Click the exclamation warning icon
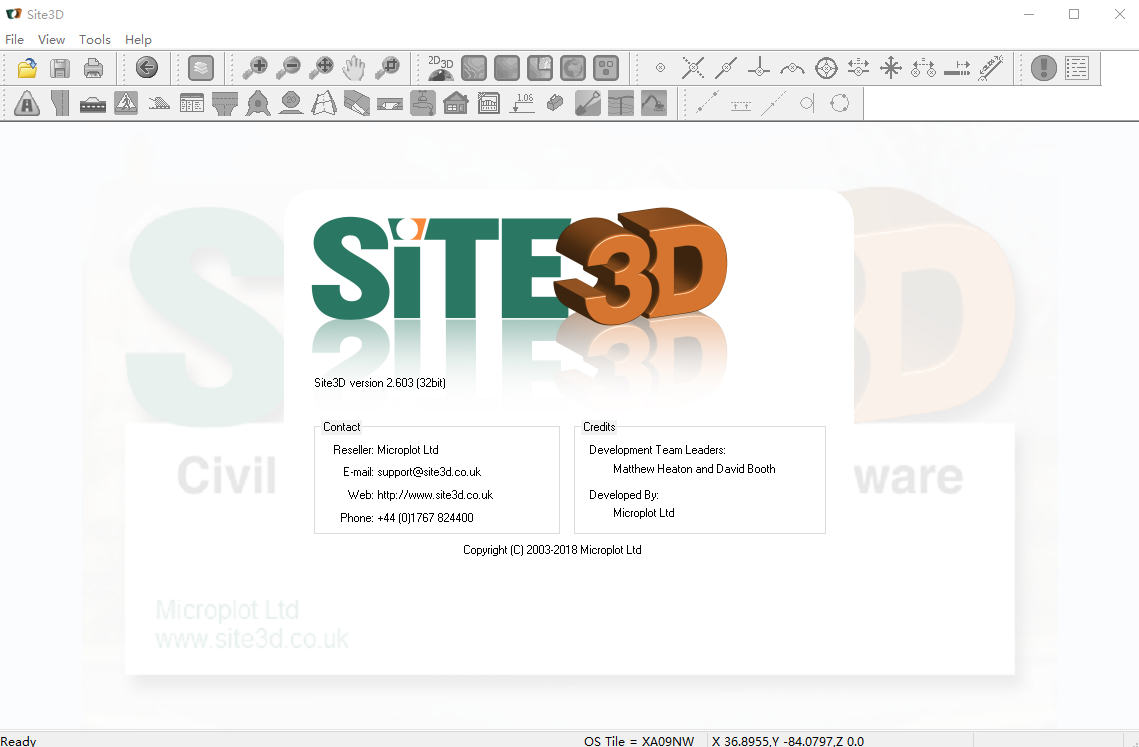1139x747 pixels. (x=1044, y=68)
